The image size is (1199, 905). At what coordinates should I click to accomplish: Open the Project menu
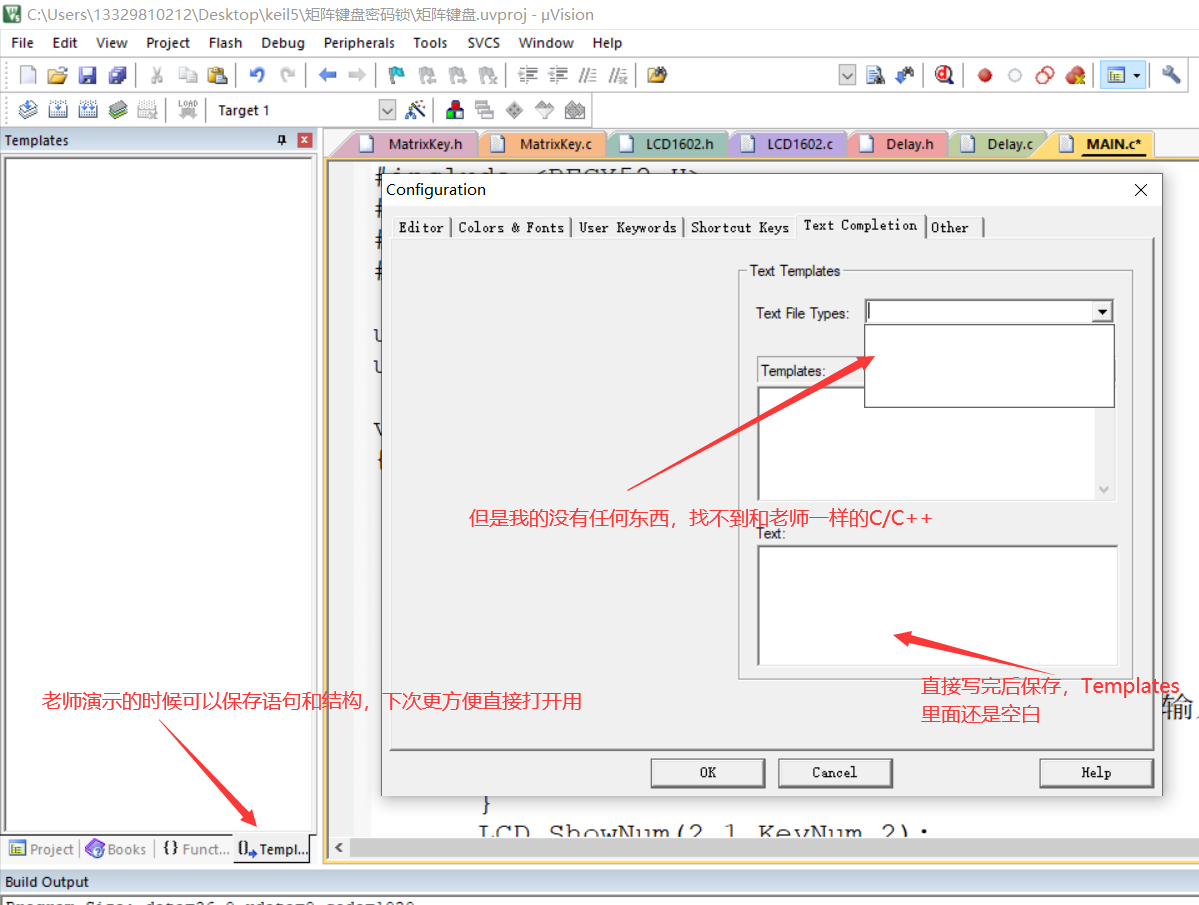(x=167, y=43)
